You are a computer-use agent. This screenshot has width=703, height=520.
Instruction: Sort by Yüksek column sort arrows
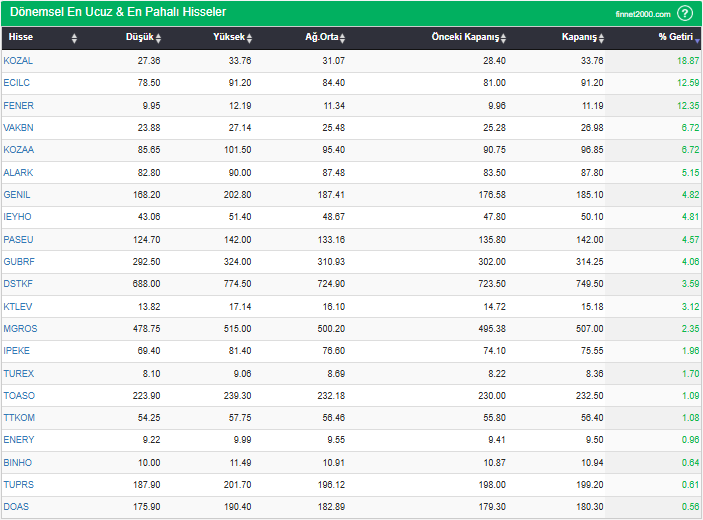249,38
